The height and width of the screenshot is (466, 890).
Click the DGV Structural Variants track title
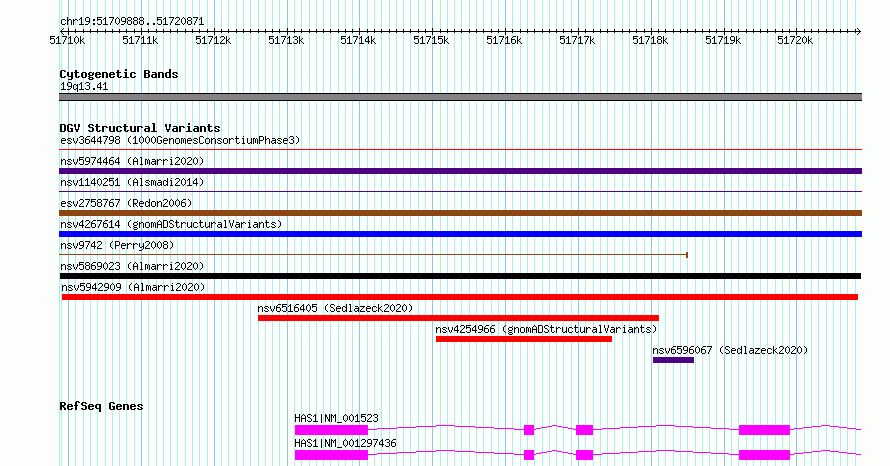(140, 128)
